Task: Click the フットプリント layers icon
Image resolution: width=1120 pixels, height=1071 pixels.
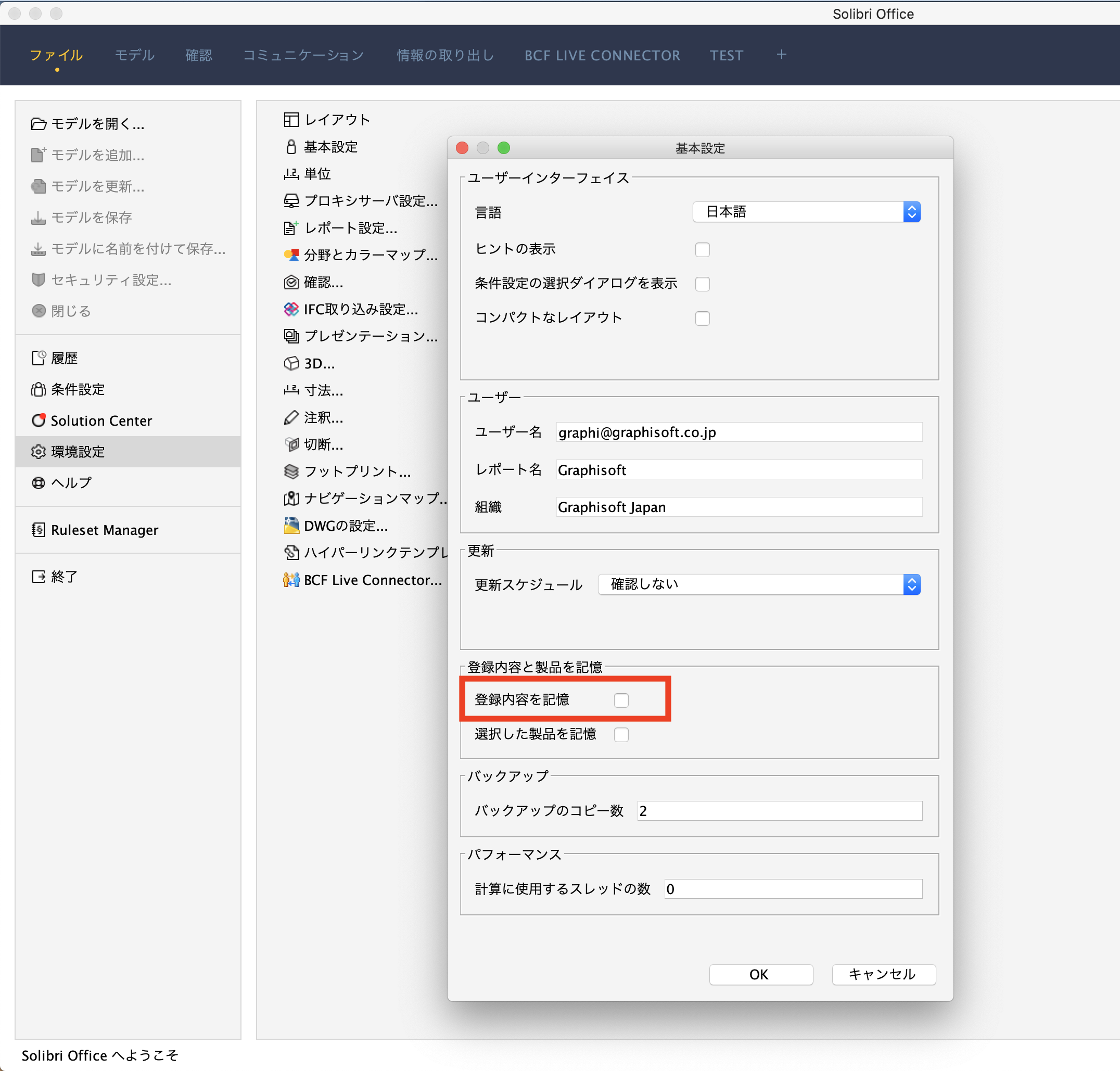Action: coord(291,471)
